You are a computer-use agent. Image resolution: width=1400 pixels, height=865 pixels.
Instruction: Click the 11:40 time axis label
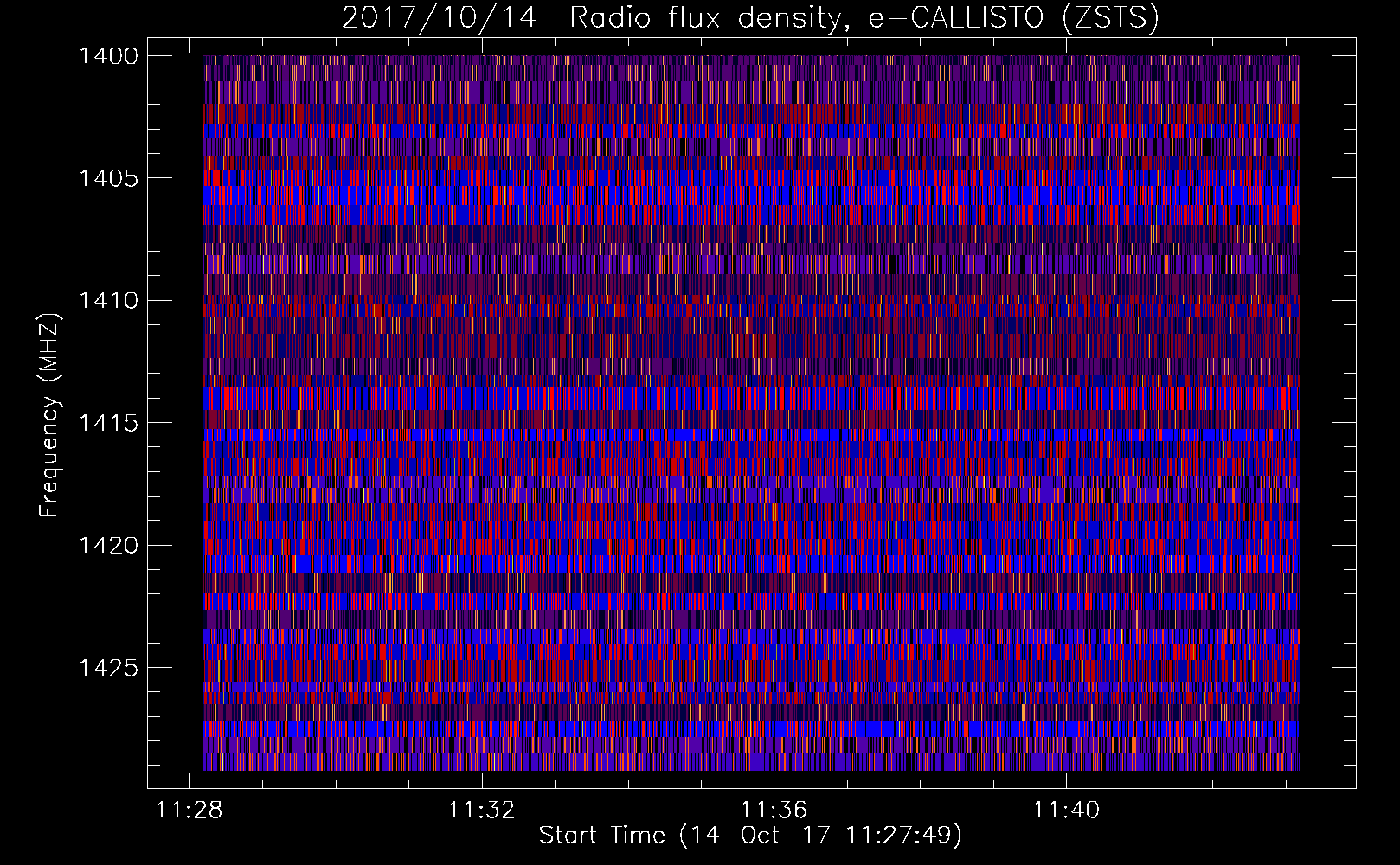click(1066, 811)
